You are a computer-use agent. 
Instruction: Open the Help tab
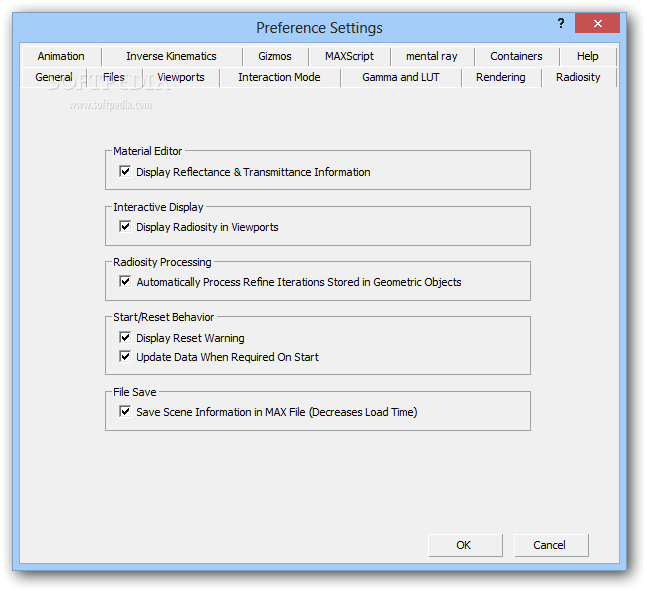[x=588, y=56]
